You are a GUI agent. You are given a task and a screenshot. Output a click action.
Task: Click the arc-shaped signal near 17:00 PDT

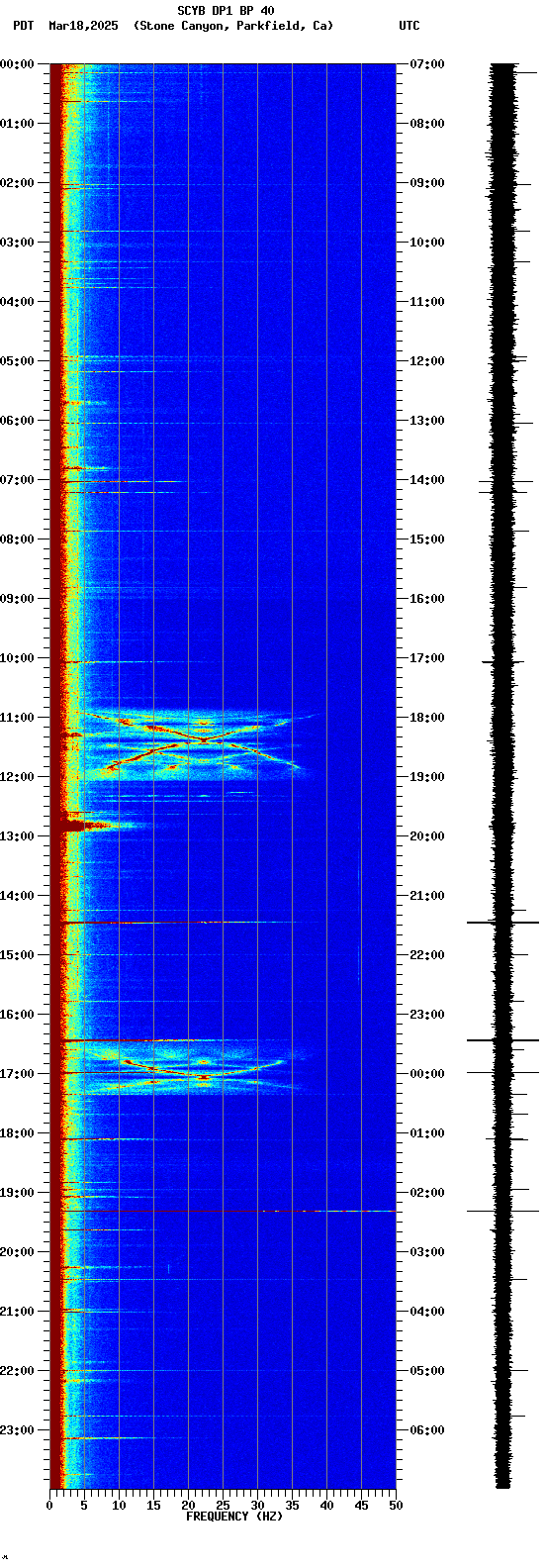[x=203, y=1069]
